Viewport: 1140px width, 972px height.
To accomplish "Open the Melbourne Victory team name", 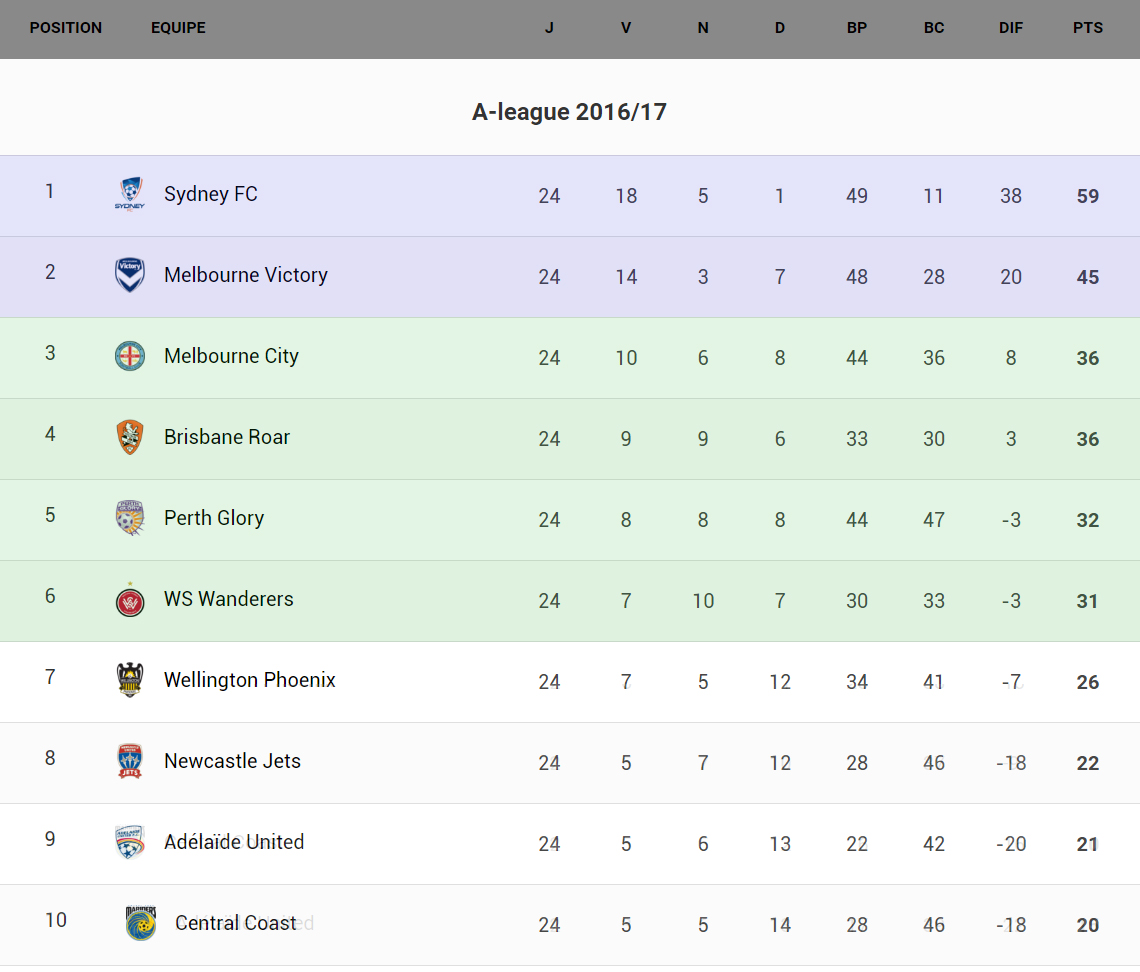I will coord(246,275).
